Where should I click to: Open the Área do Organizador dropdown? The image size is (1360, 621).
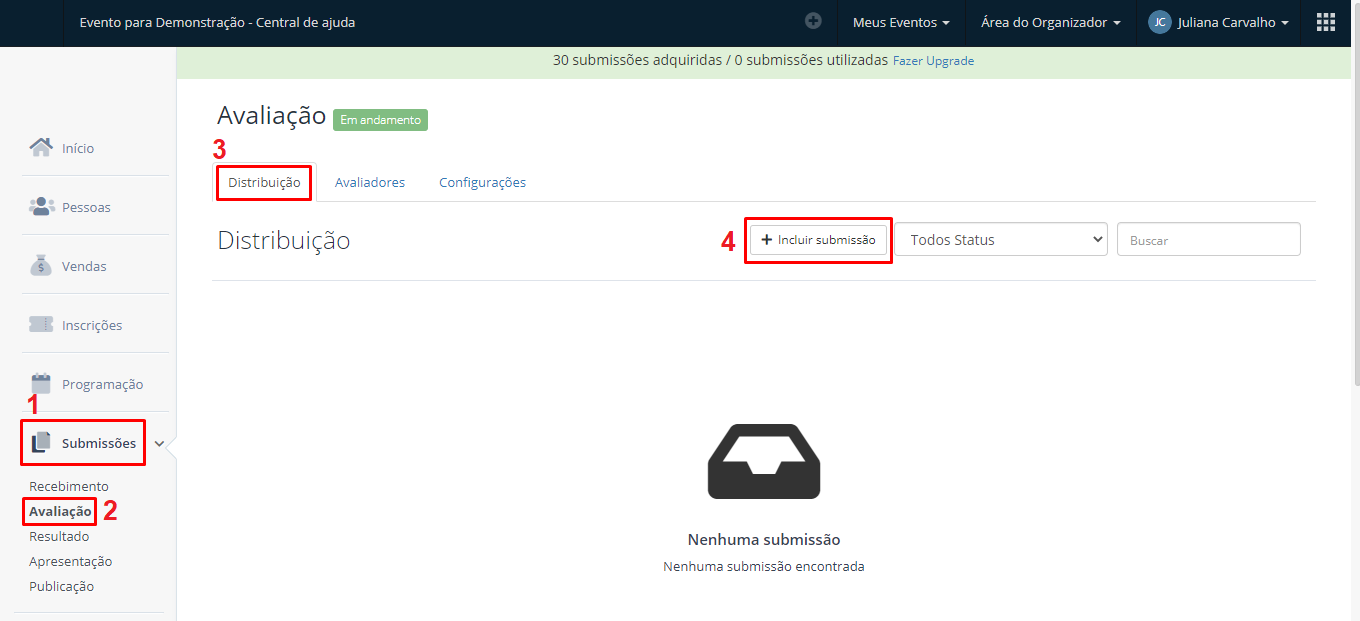[1050, 22]
